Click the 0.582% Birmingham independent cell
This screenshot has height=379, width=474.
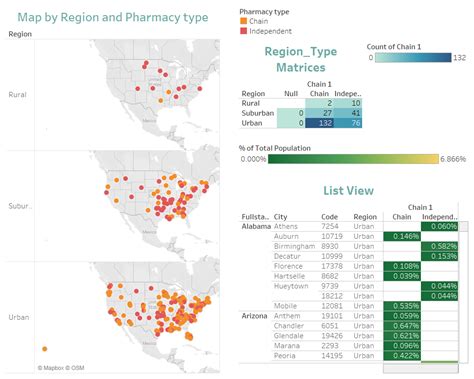point(439,246)
